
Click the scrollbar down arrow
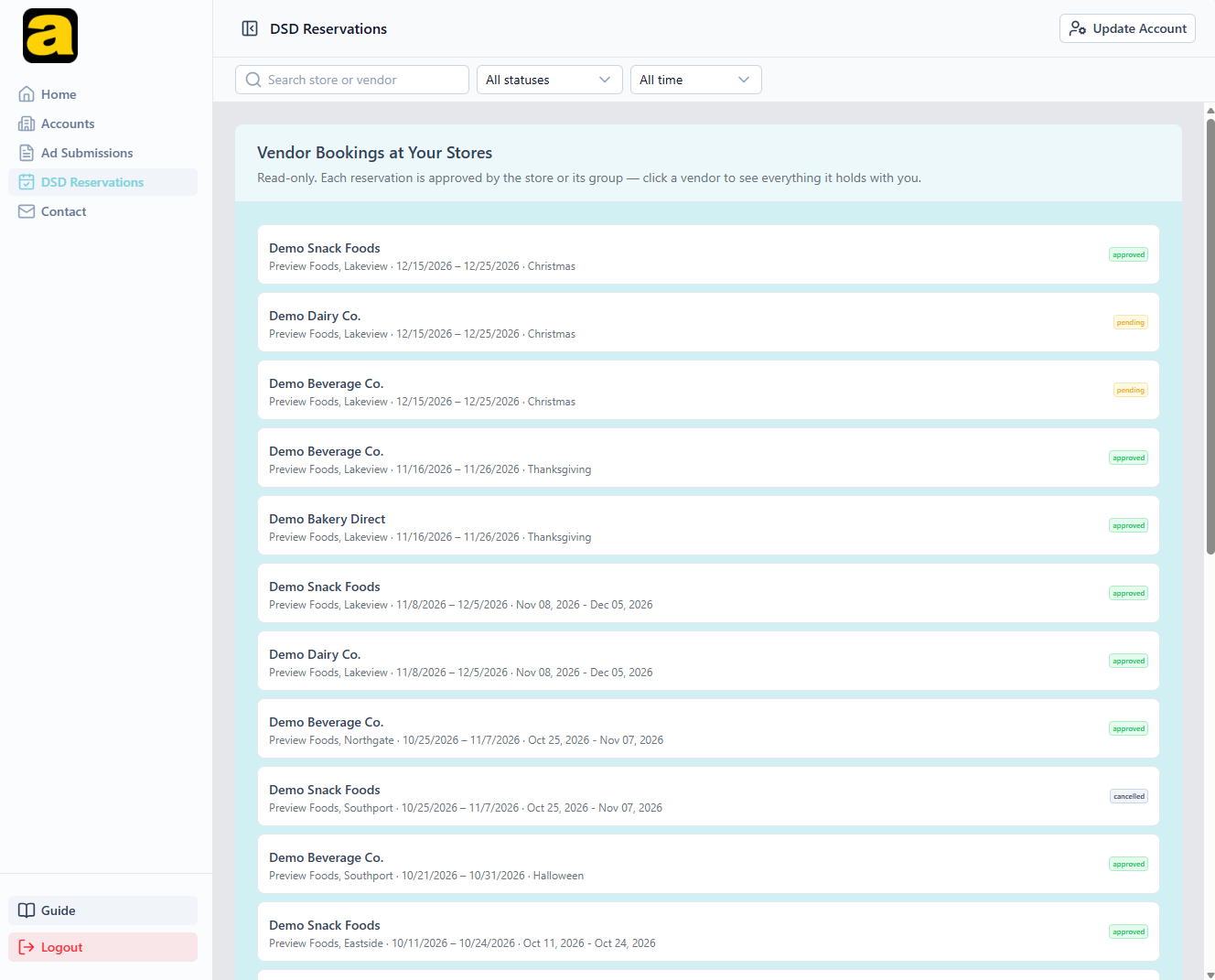1210,975
